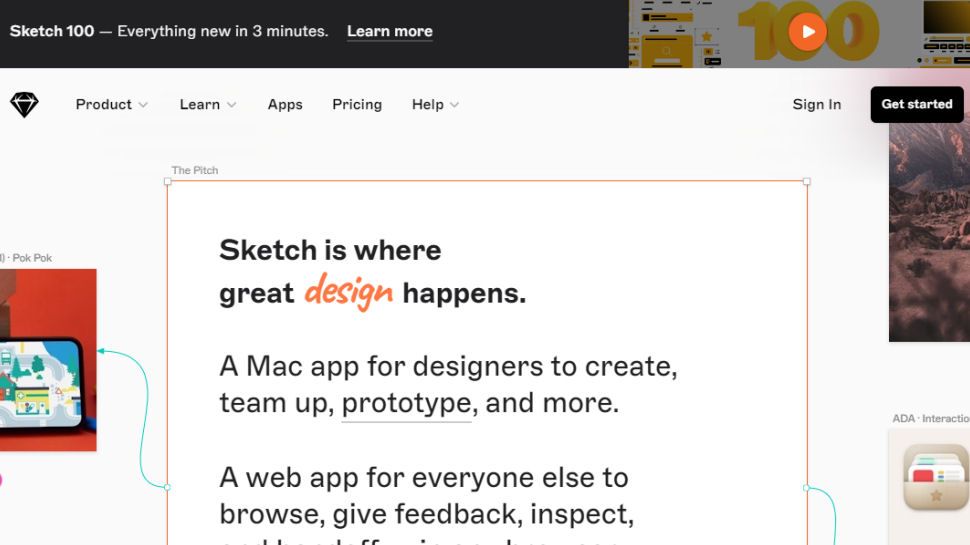
Task: Open the Apps page
Action: tap(285, 105)
